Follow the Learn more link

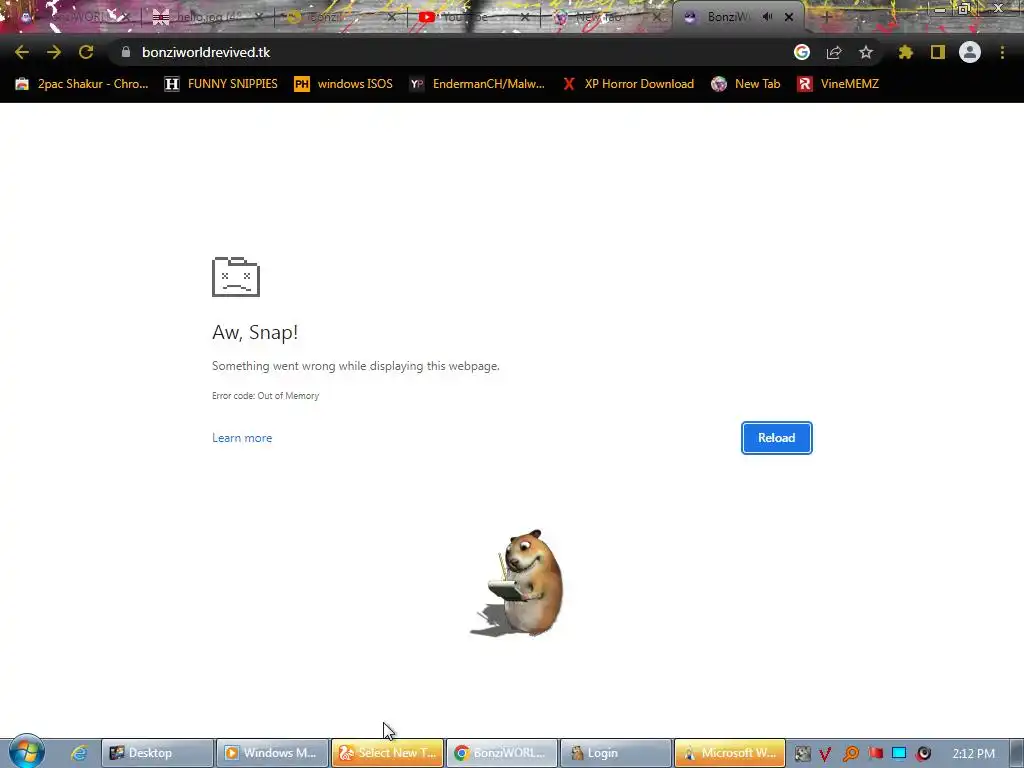pyautogui.click(x=242, y=438)
